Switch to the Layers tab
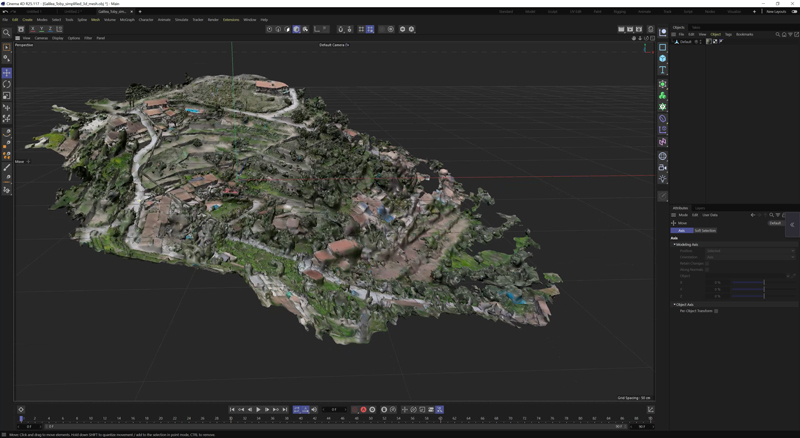800x438 pixels. coord(700,208)
